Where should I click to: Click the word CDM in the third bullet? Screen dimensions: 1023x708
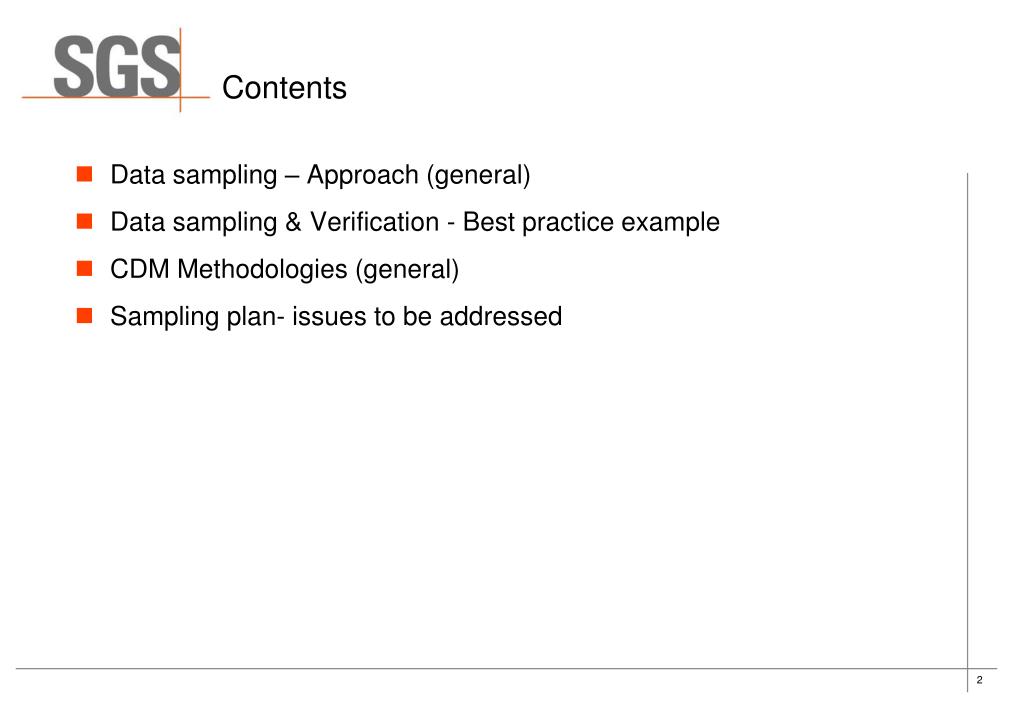(140, 269)
